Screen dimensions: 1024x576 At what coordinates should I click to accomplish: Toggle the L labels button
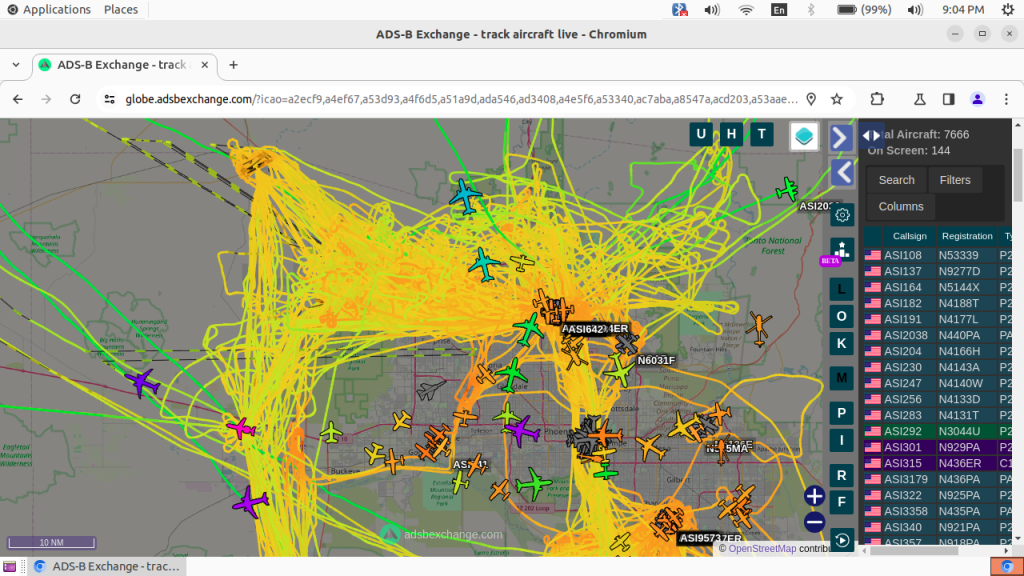coord(842,289)
